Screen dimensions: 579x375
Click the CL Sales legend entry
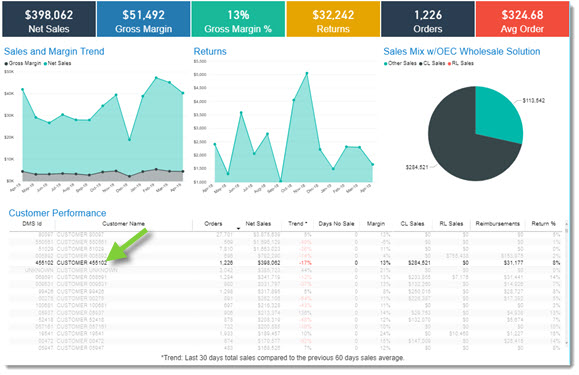432,63
